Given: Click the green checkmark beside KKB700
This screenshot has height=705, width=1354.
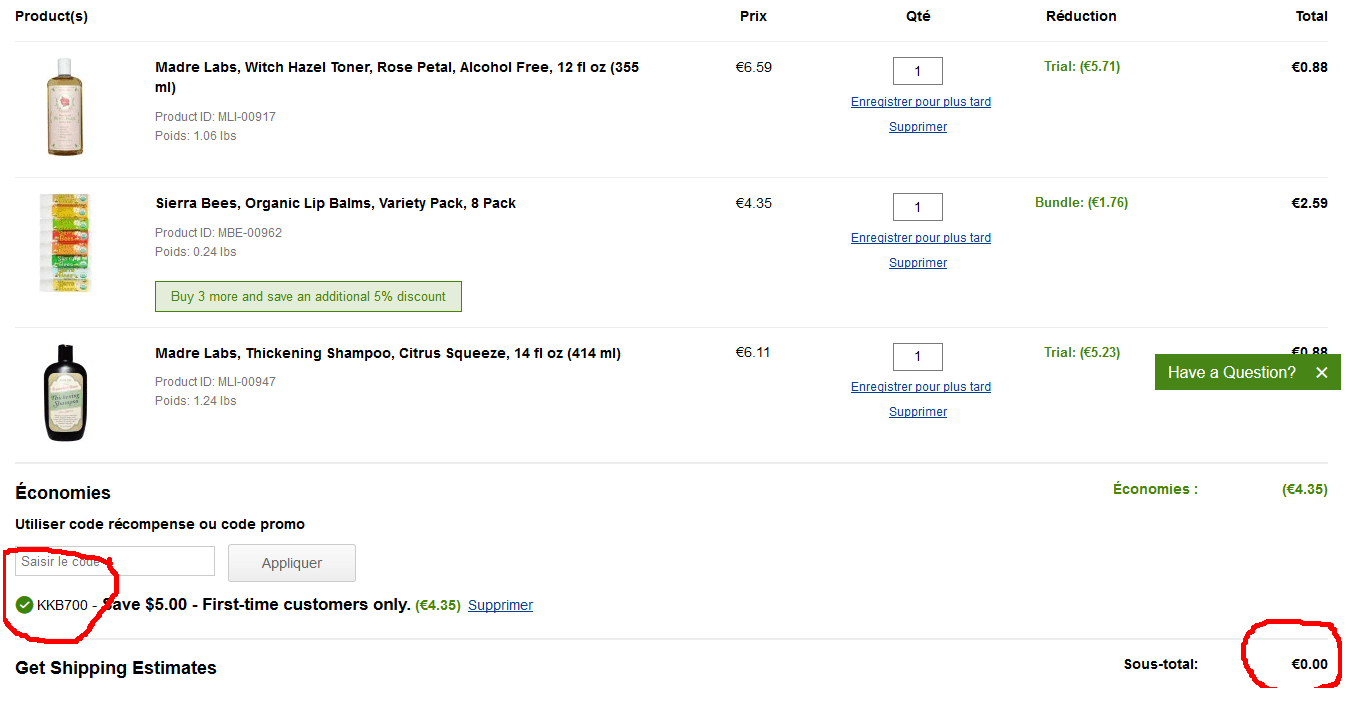Looking at the screenshot, I should click(25, 605).
